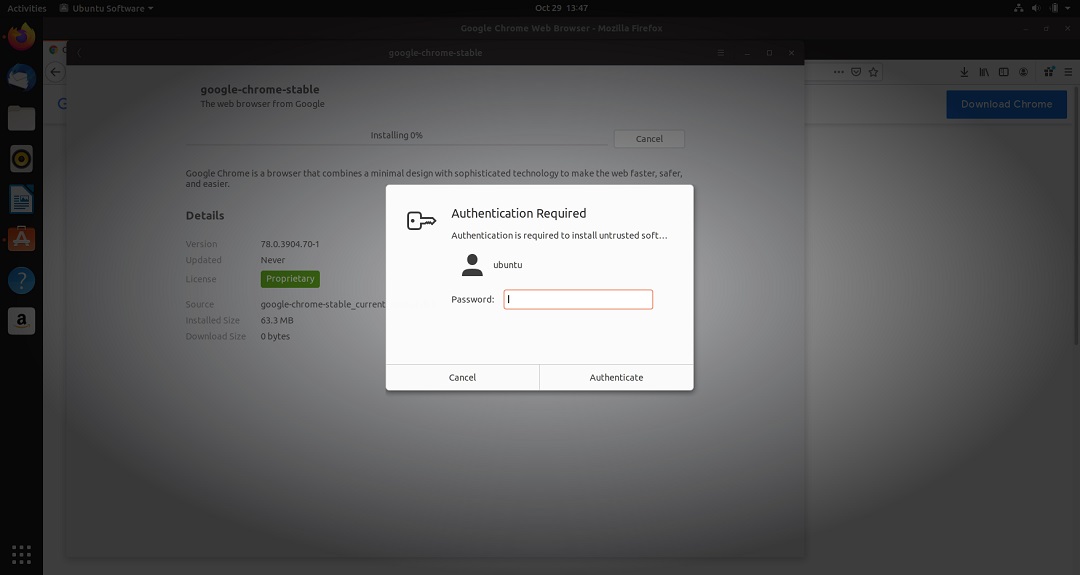Screen dimensions: 1080x575
Task: Cancel the Authentication Required dialog
Action: [462, 377]
